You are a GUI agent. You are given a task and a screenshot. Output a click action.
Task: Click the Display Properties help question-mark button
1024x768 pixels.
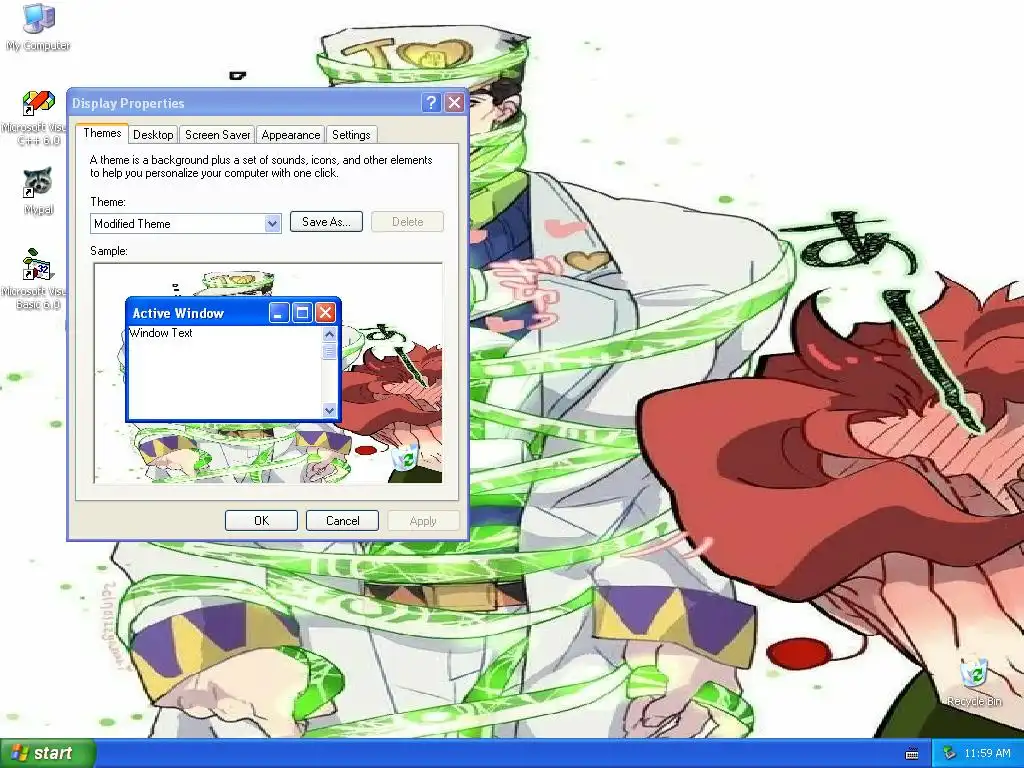(430, 103)
